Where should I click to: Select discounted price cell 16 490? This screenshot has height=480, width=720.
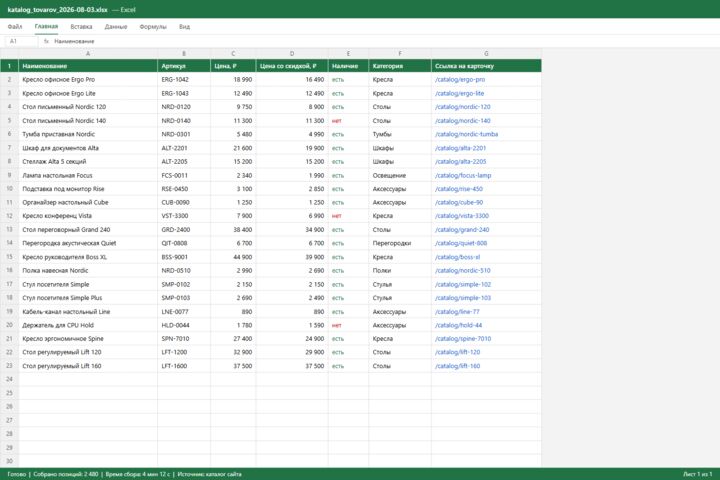tap(292, 79)
